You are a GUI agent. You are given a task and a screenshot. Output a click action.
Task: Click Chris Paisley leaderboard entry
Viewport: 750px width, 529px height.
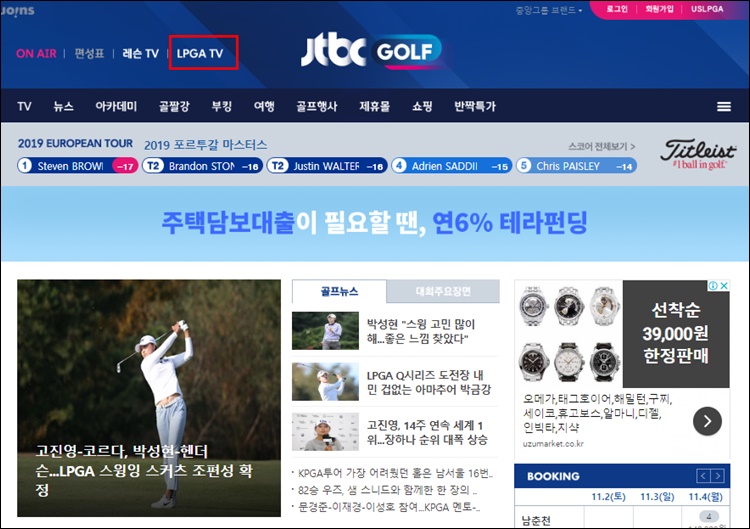[x=576, y=166]
